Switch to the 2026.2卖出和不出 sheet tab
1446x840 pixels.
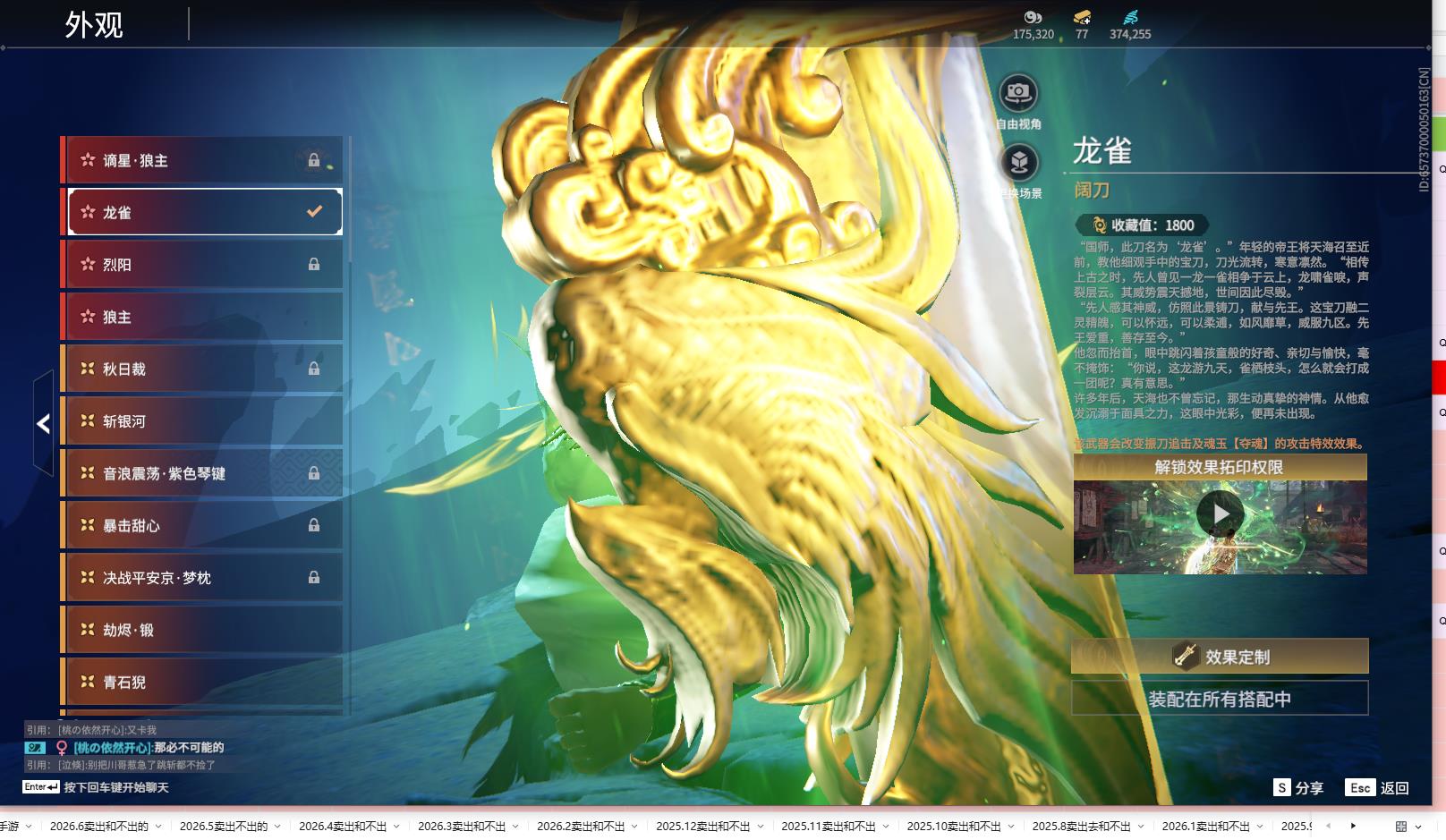(581, 827)
